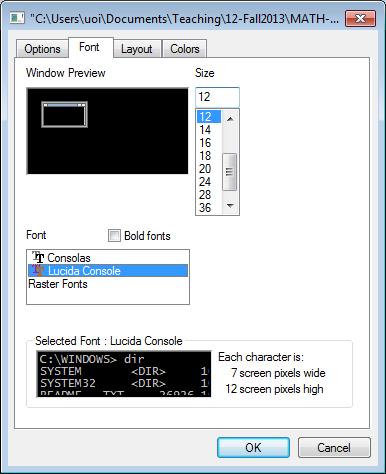Image resolution: width=386 pixels, height=474 pixels.
Task: Pick font size 24 in size list
Action: (209, 182)
